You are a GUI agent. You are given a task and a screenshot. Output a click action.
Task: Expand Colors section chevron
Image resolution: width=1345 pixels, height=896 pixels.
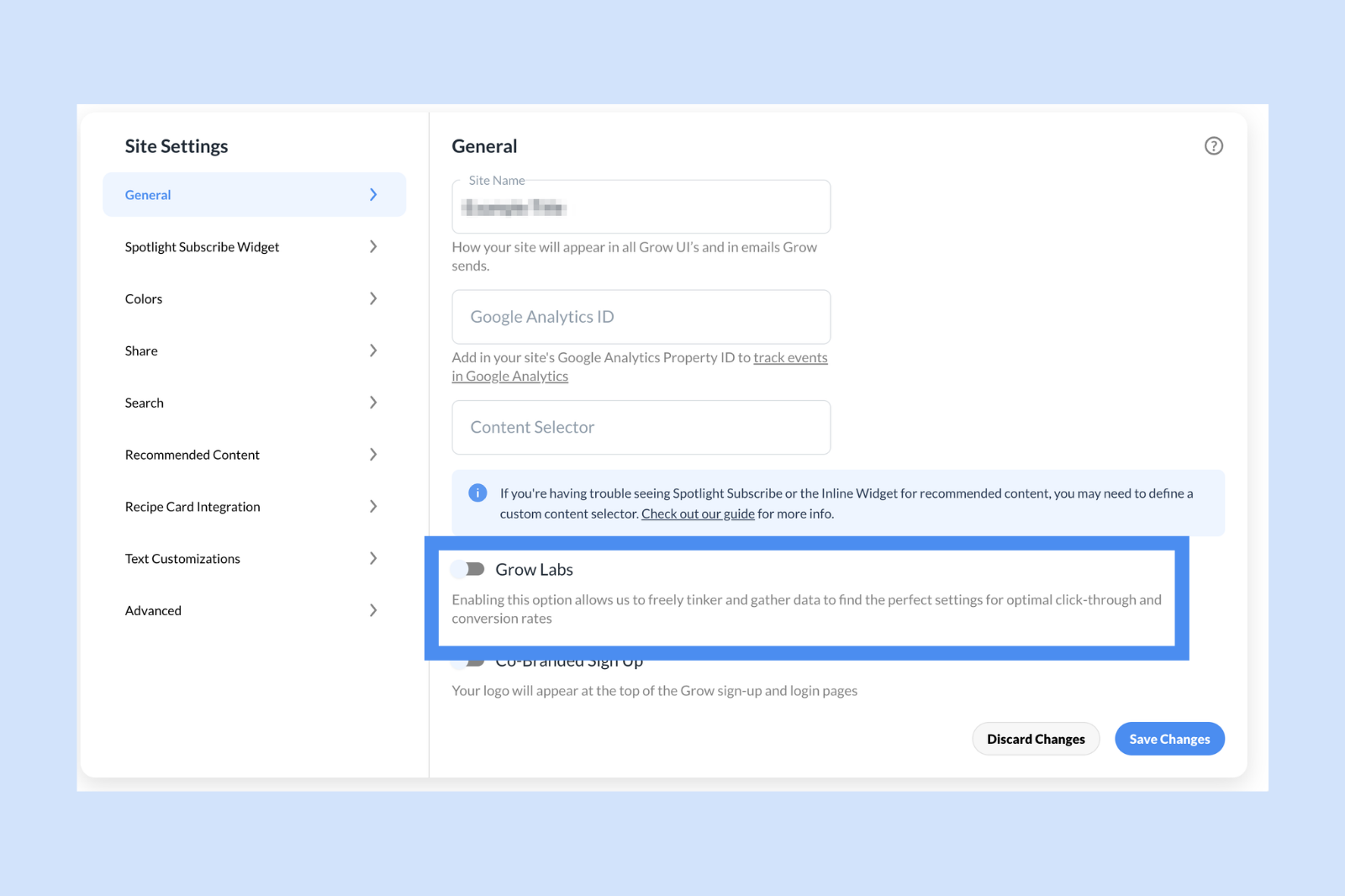click(373, 298)
